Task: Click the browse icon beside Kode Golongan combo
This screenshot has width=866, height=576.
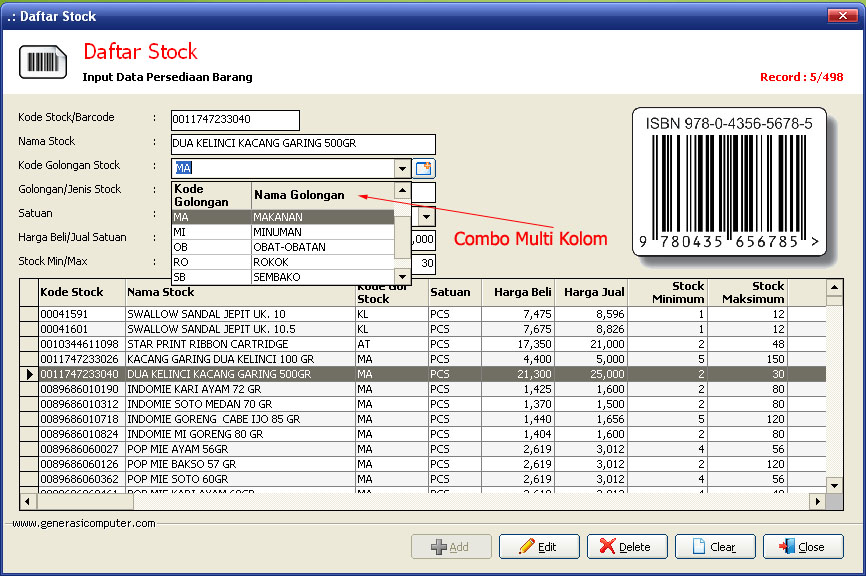Action: coord(424,169)
